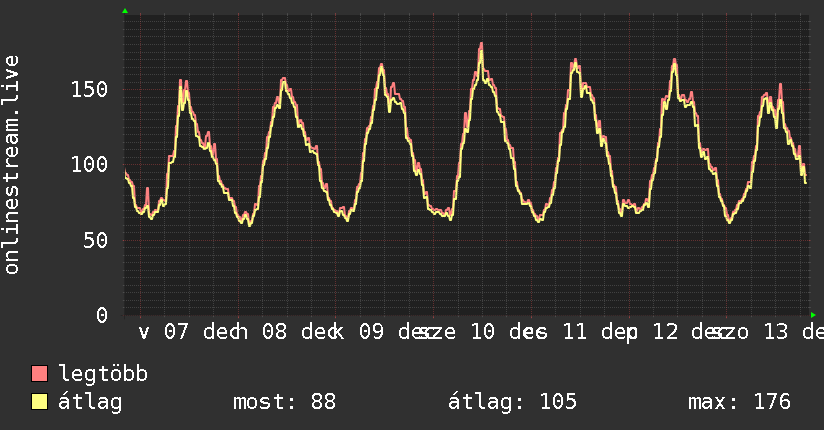Select the "13" date label on the x-axis
This screenshot has height=430, width=824.
776,331
